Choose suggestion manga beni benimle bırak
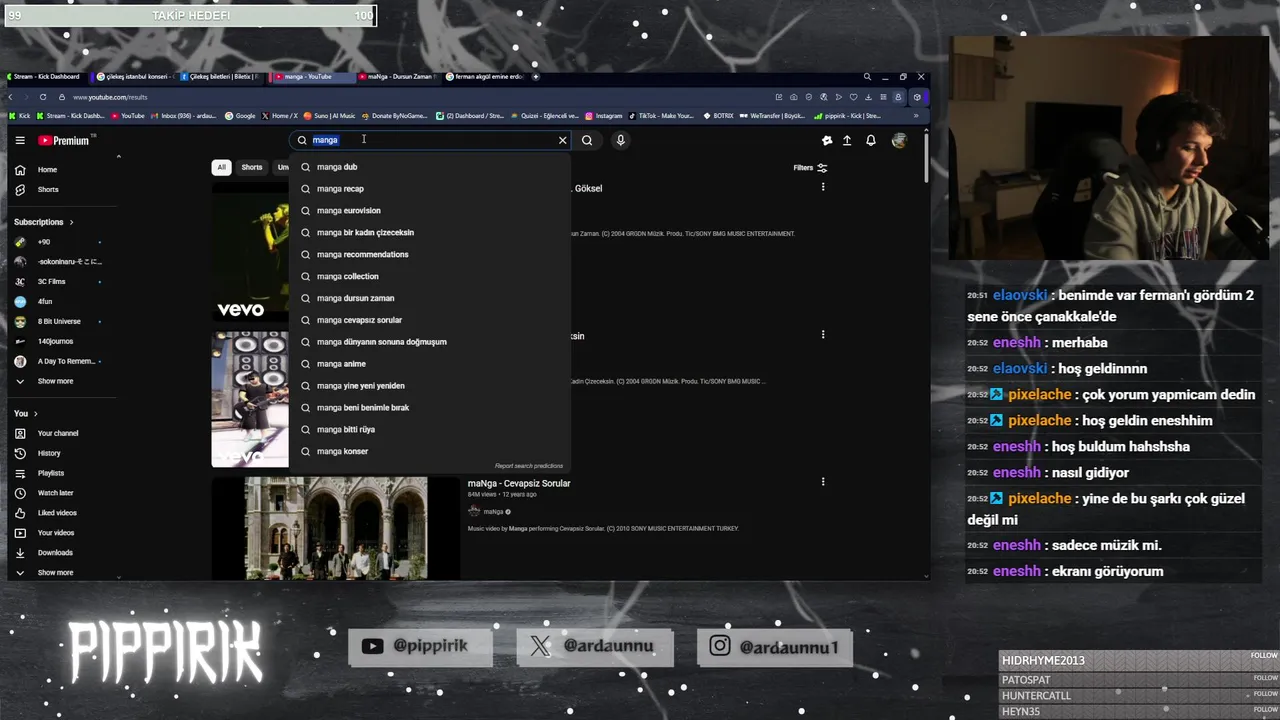This screenshot has height=720, width=1280. pyautogui.click(x=430, y=408)
